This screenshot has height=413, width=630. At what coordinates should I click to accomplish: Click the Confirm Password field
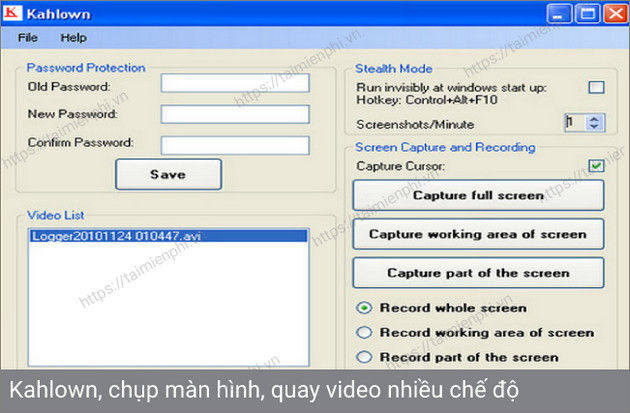pos(235,144)
